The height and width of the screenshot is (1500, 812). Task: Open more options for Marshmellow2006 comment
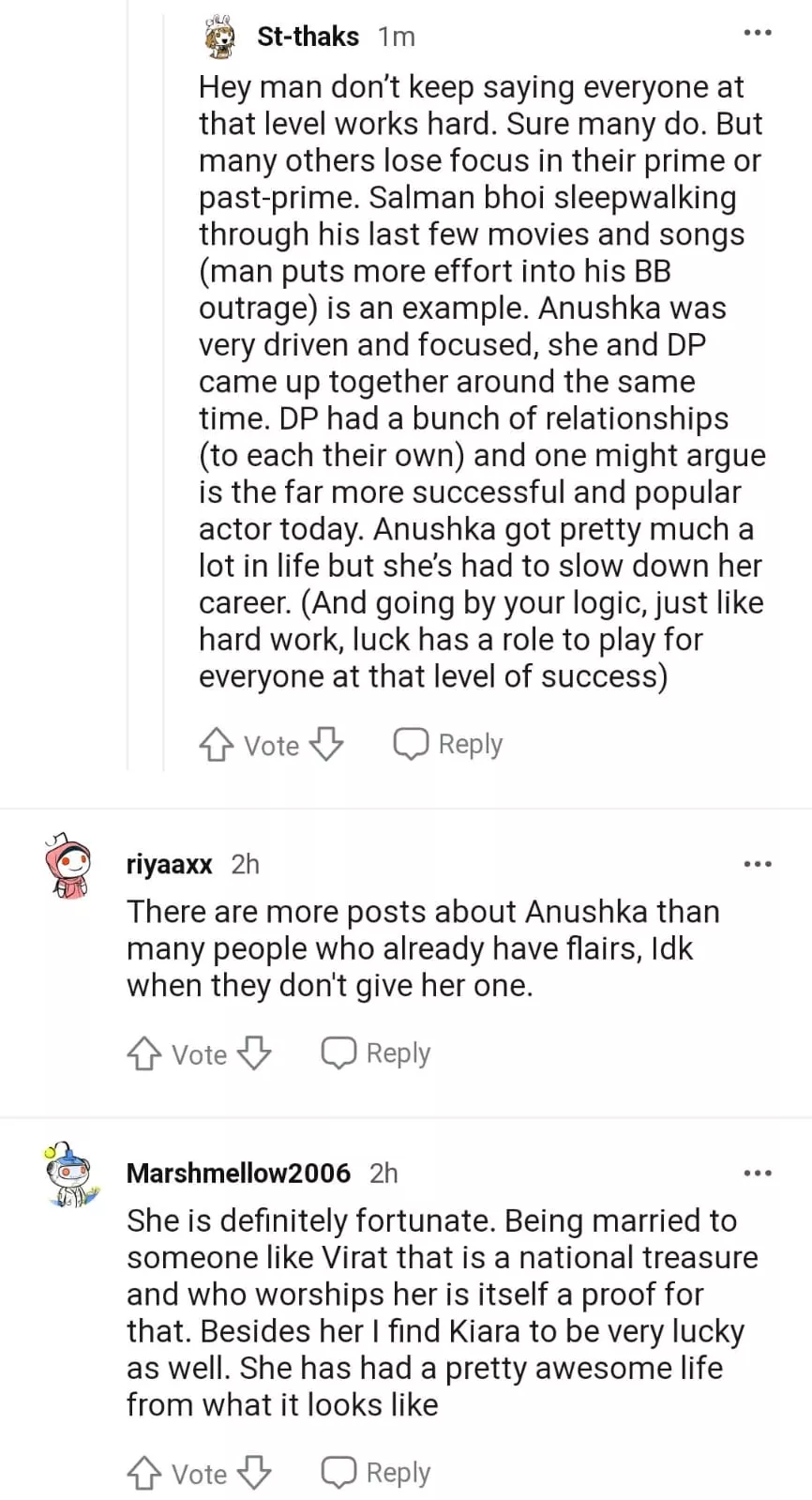click(x=757, y=1173)
